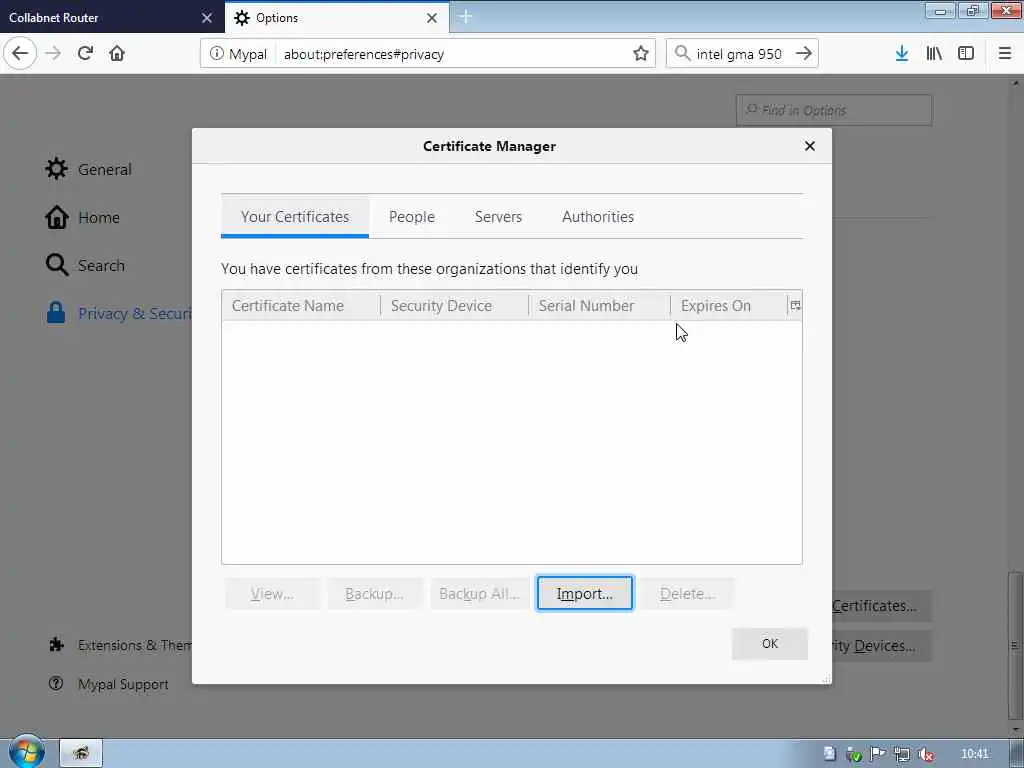Click the Find in Options field

click(834, 110)
